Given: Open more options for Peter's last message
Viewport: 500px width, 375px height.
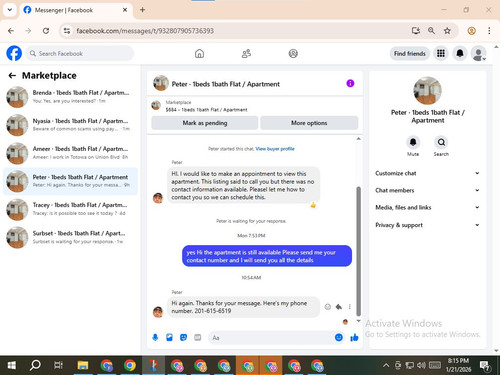Looking at the screenshot, I should coord(350,307).
